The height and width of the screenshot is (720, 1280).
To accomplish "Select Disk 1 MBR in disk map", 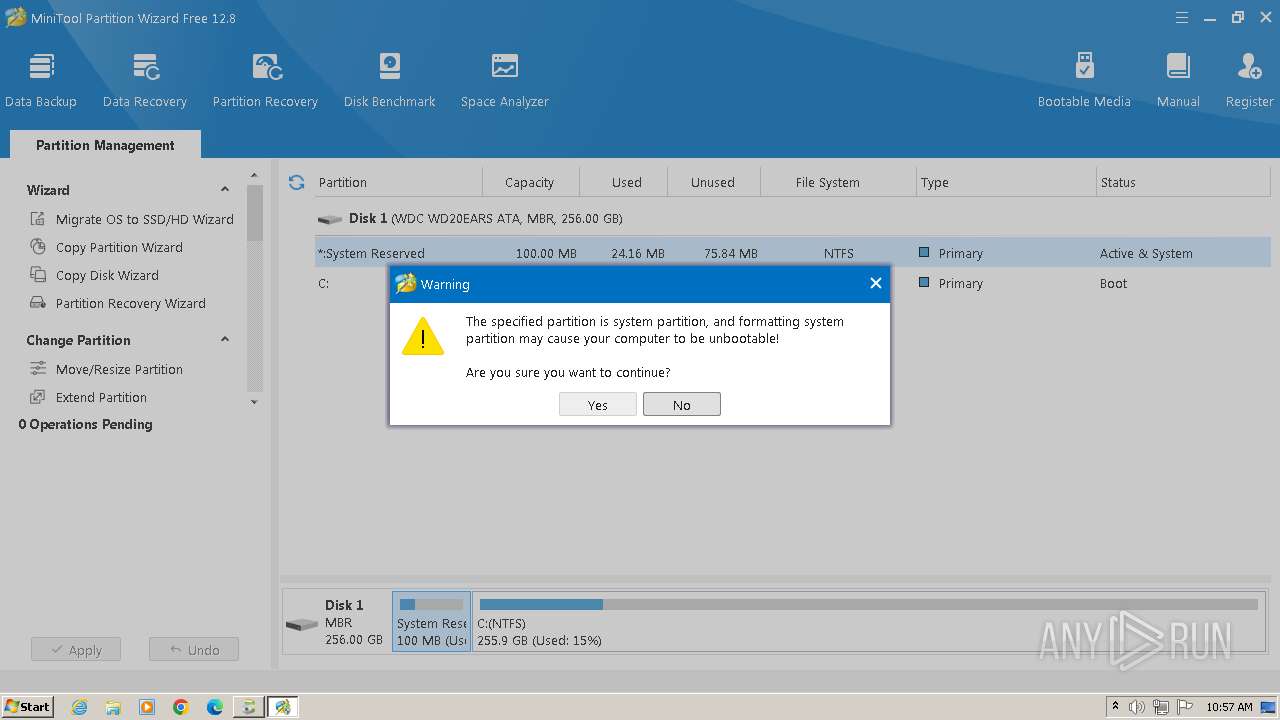I will point(336,622).
